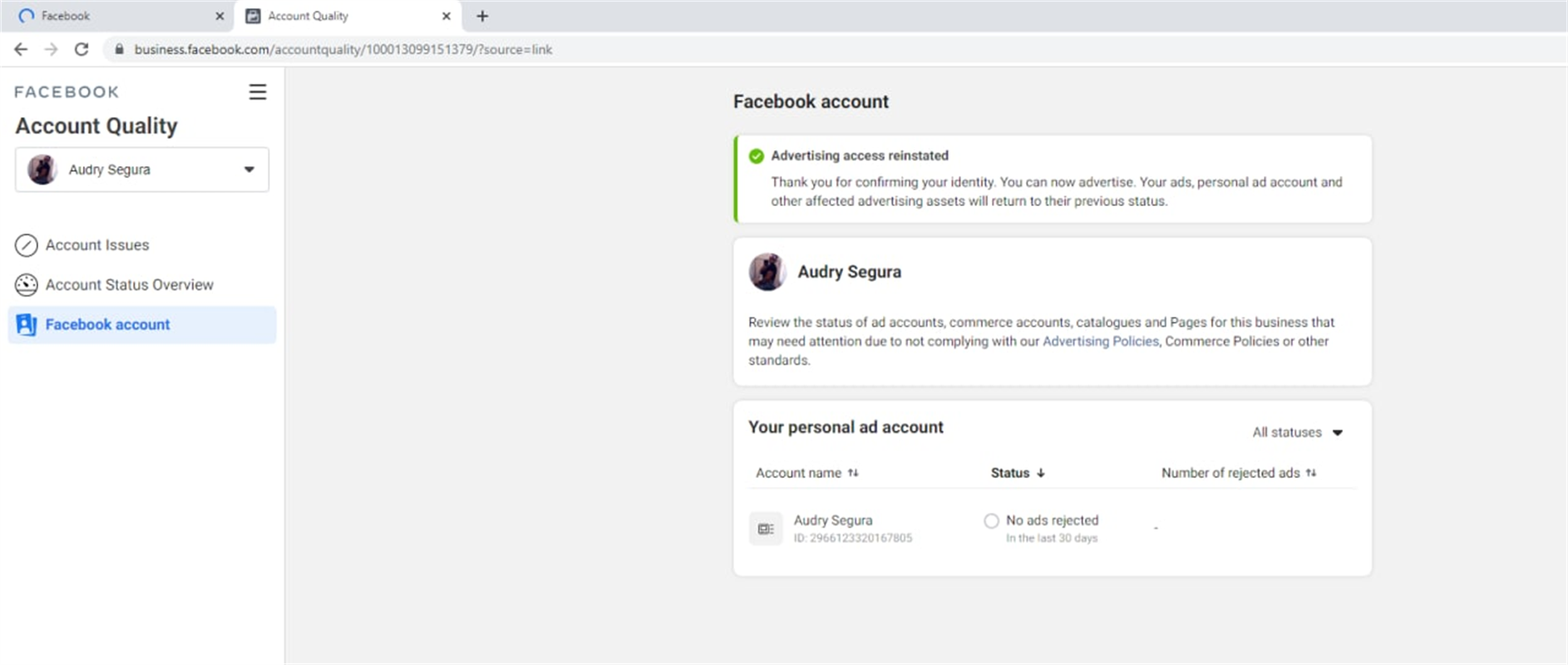
Task: Open Account Issues in the sidebar
Action: [97, 245]
